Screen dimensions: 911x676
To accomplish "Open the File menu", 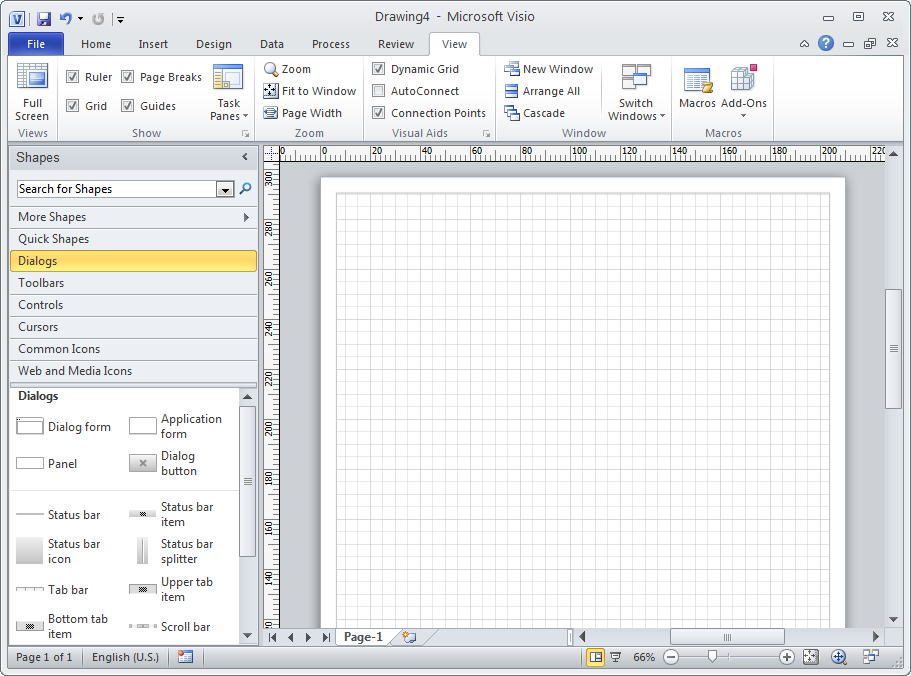I will (35, 44).
